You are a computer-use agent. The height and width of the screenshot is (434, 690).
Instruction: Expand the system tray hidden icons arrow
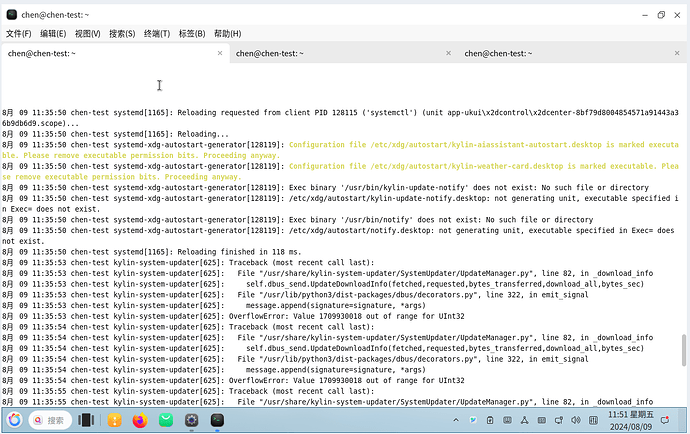click(x=456, y=420)
